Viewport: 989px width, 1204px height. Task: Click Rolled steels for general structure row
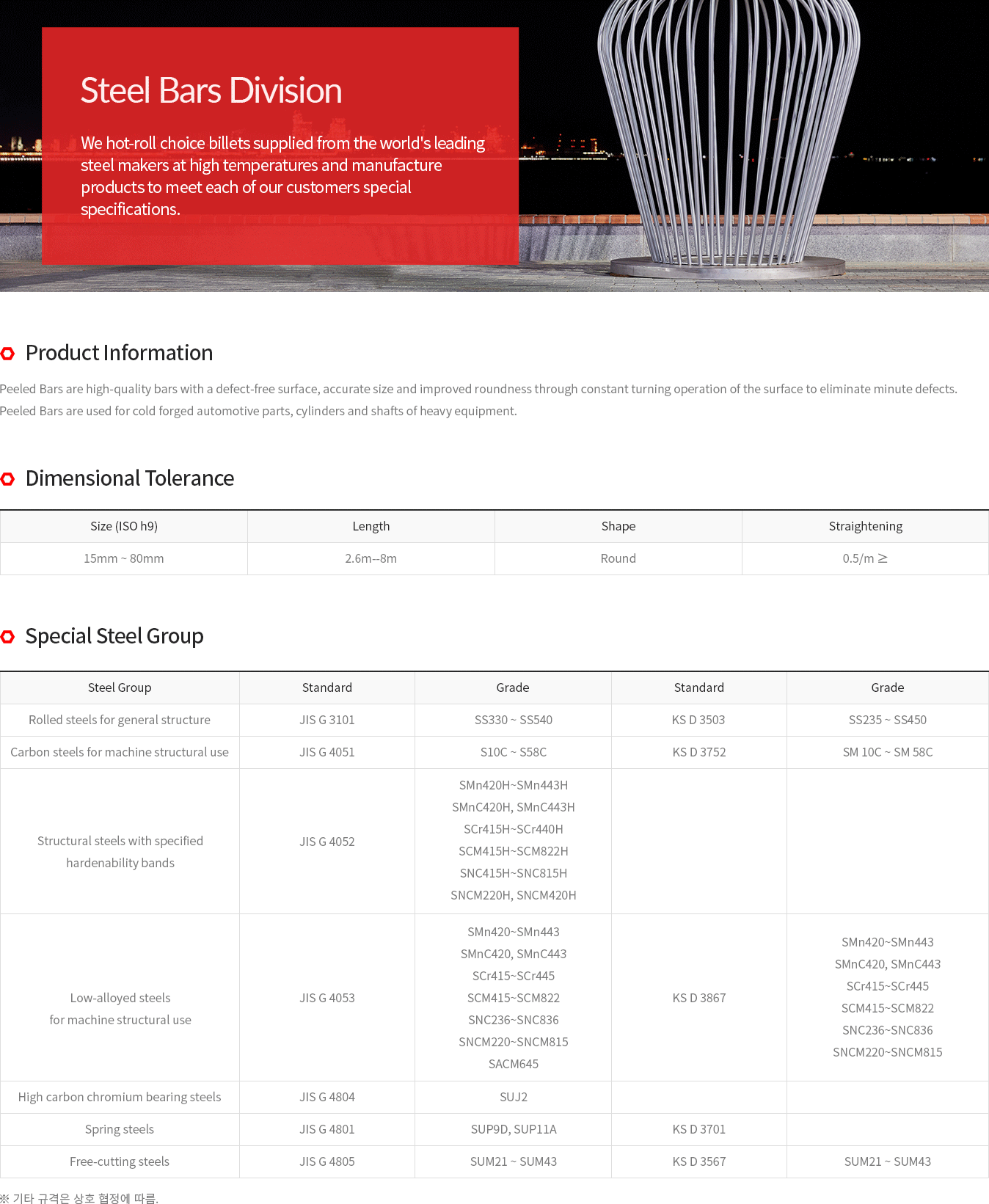120,720
